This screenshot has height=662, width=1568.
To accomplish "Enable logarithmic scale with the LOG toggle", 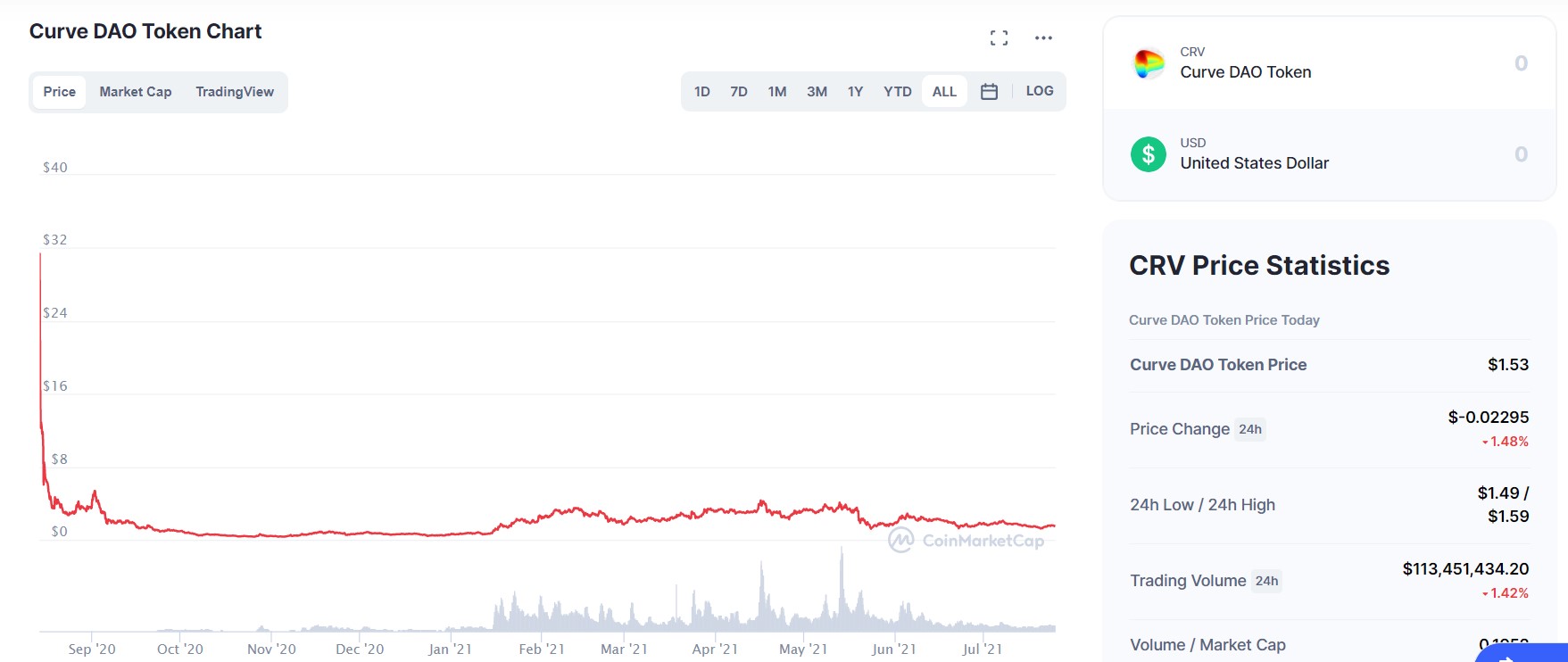I will (1039, 90).
